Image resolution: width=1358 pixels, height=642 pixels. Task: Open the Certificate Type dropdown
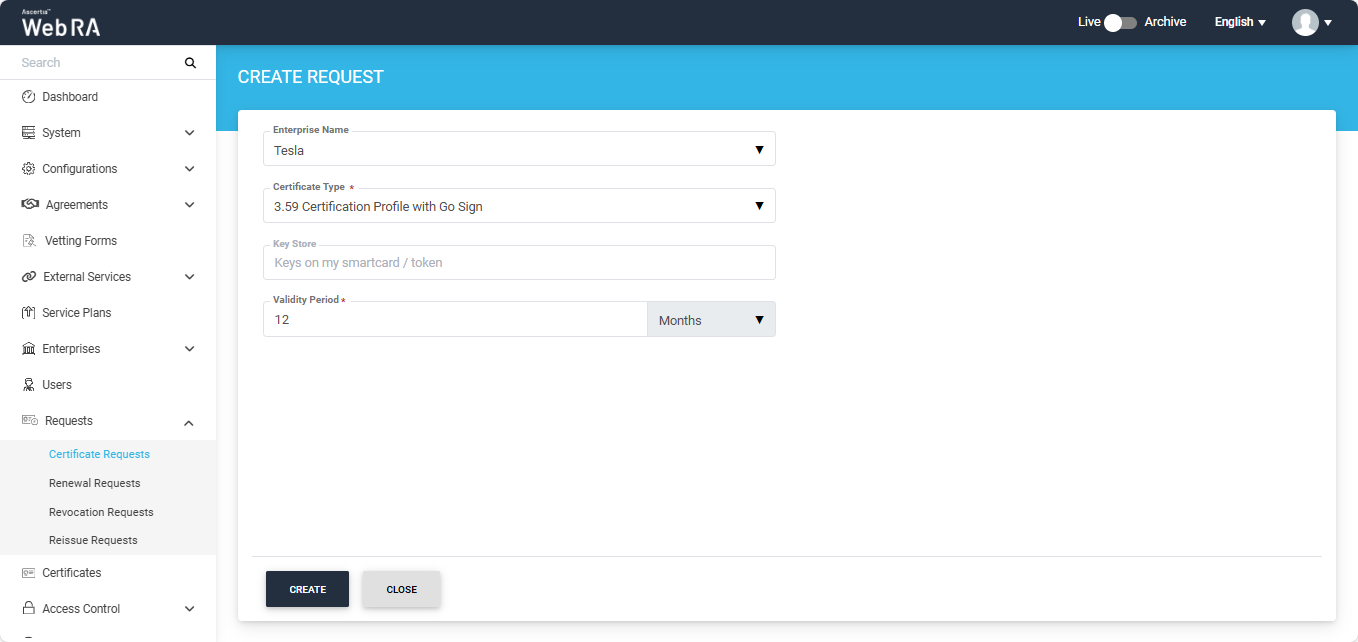(519, 206)
